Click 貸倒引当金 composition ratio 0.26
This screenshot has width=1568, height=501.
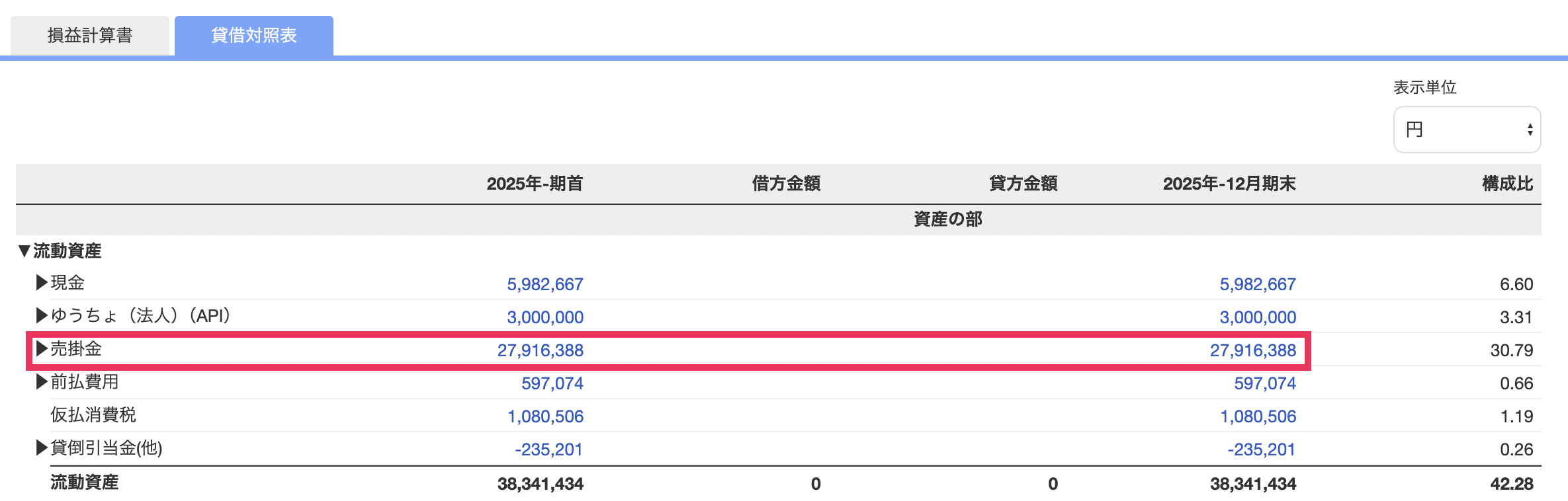click(x=1516, y=449)
